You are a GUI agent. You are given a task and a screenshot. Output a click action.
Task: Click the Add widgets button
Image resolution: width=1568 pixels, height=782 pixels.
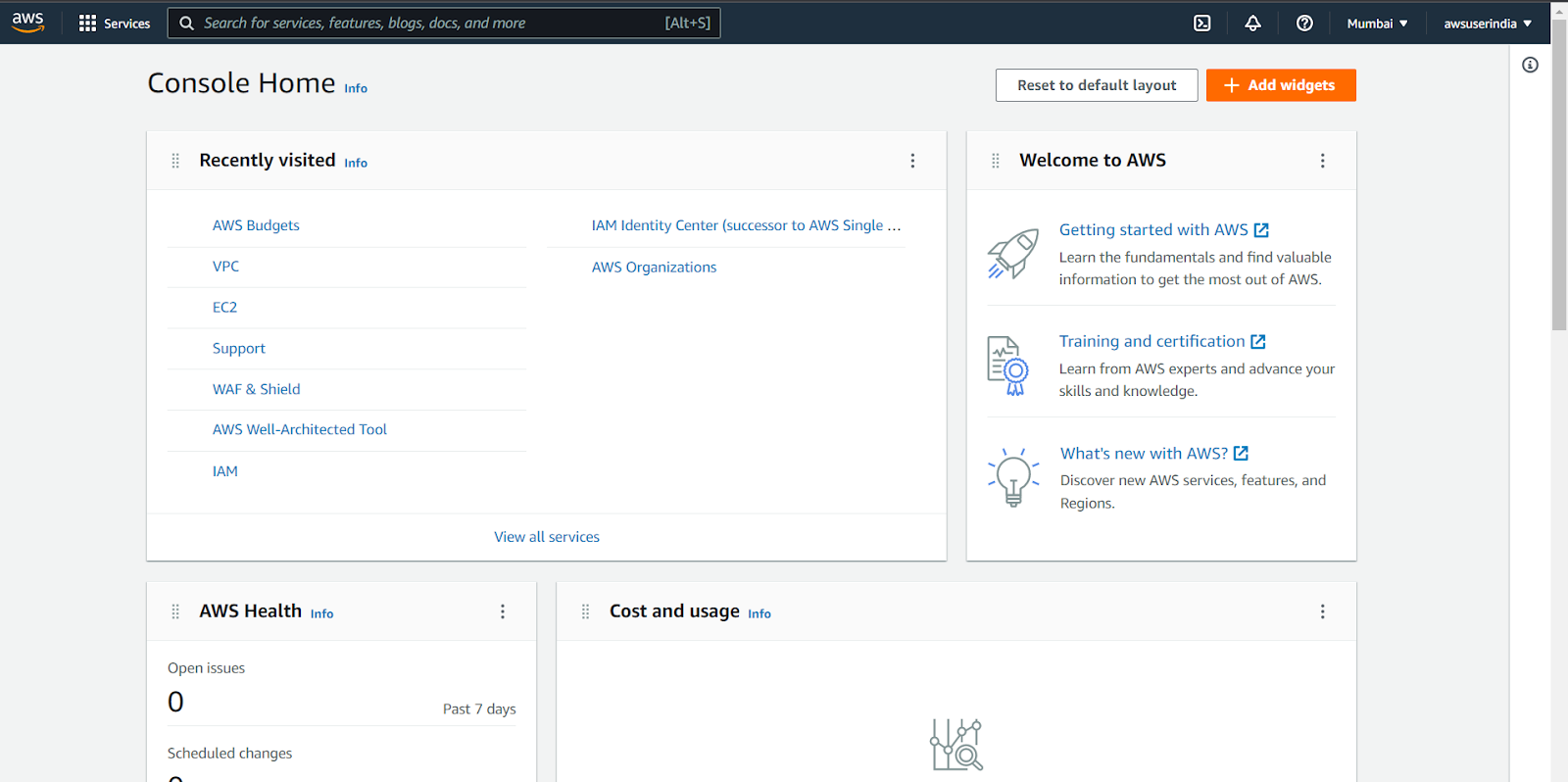(1281, 85)
